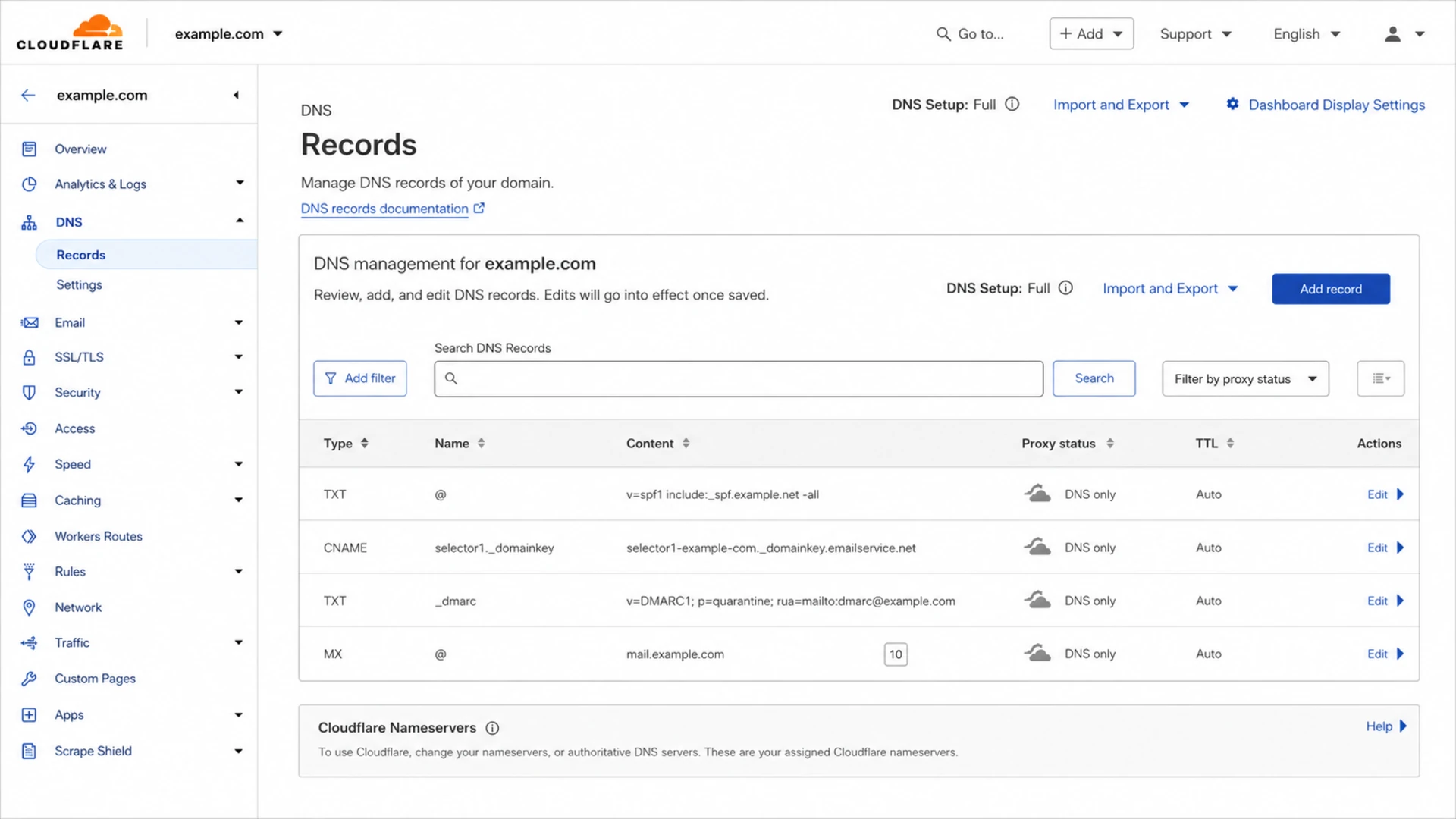1456x819 pixels.
Task: Click Go to... search in top bar
Action: tap(970, 34)
